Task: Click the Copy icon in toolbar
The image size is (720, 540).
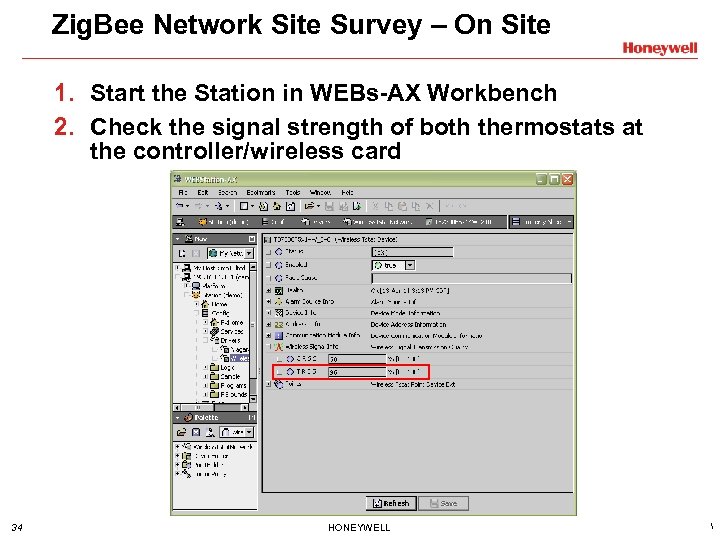Action: coord(389,206)
